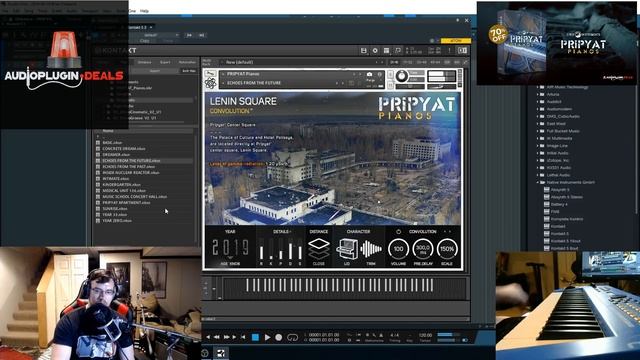This screenshot has width=640, height=360.
Task: Click the snapshot camera icon
Action: pos(369,74)
